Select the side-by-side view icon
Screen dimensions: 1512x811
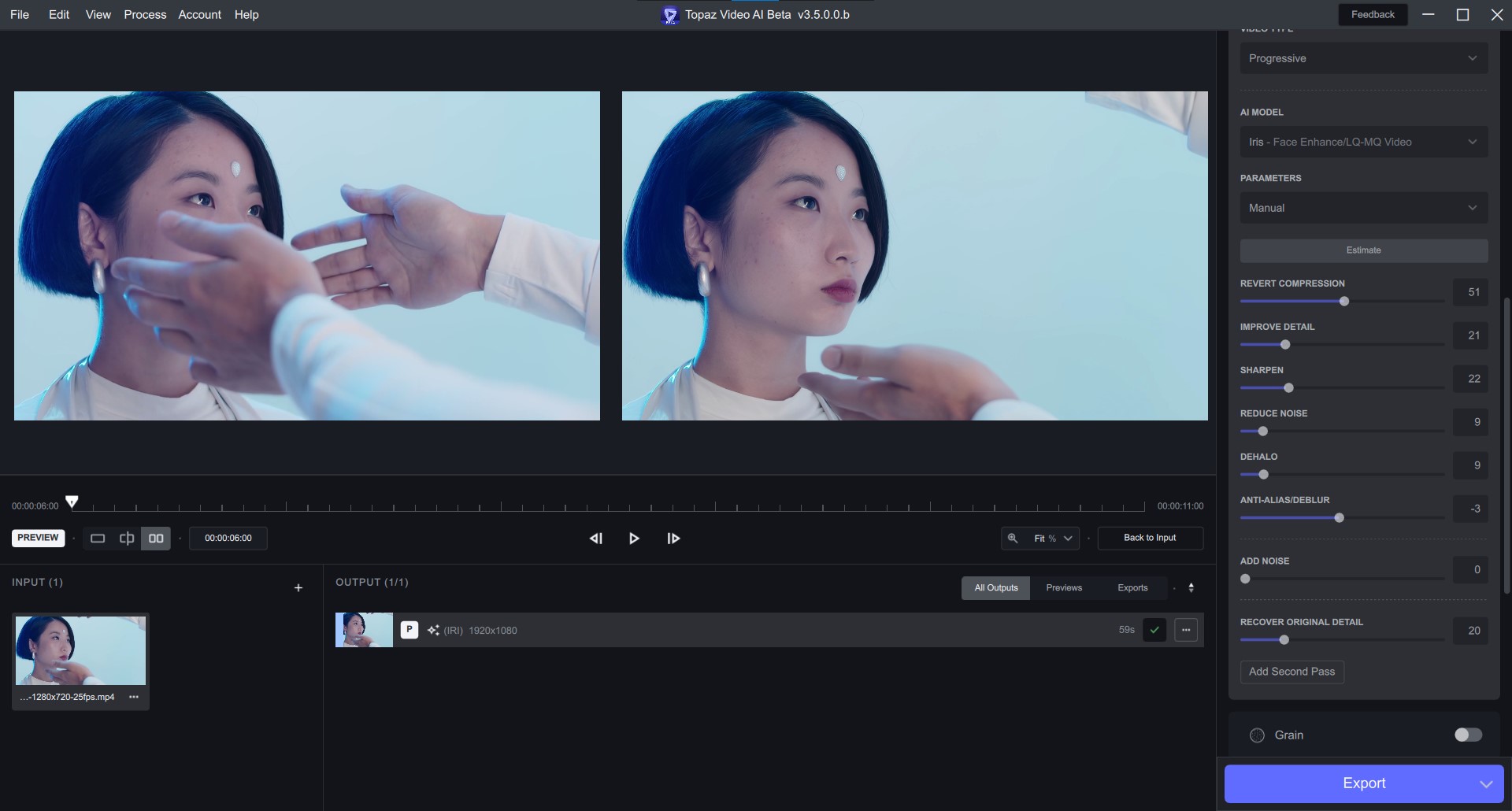[156, 539]
